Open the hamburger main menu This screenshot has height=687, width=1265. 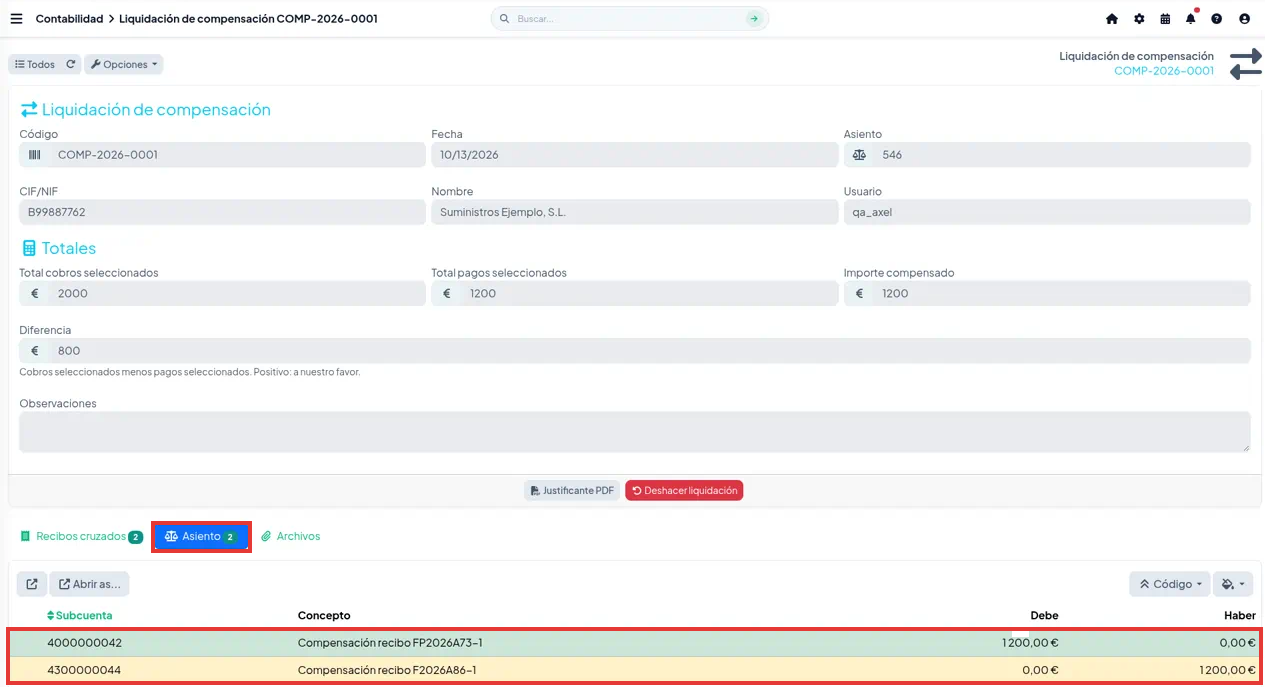(16, 19)
